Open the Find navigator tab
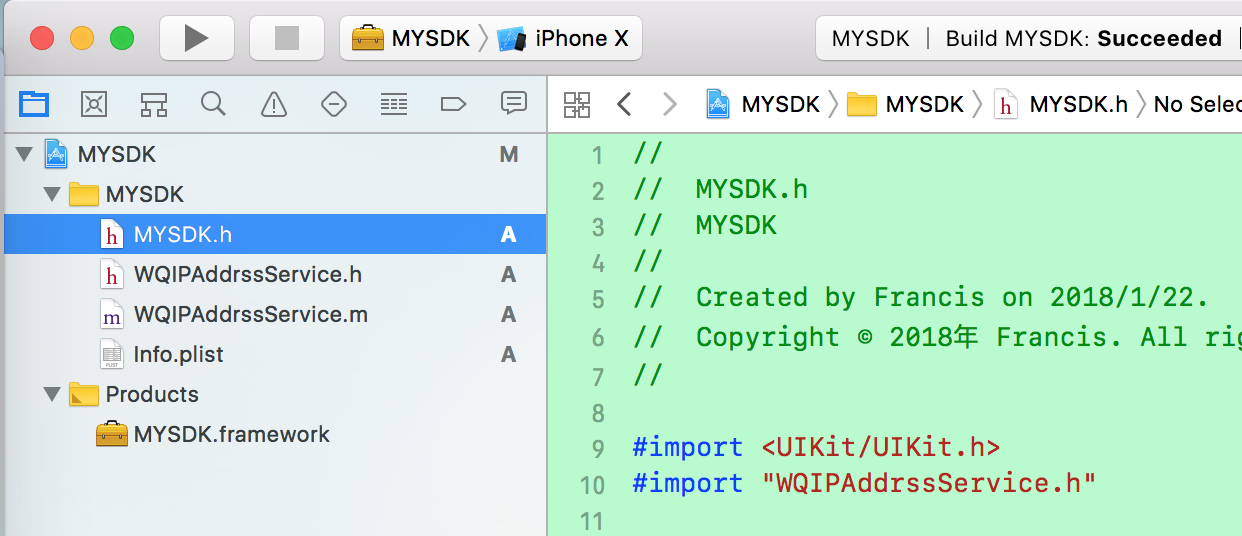This screenshot has height=536, width=1242. pyautogui.click(x=213, y=103)
